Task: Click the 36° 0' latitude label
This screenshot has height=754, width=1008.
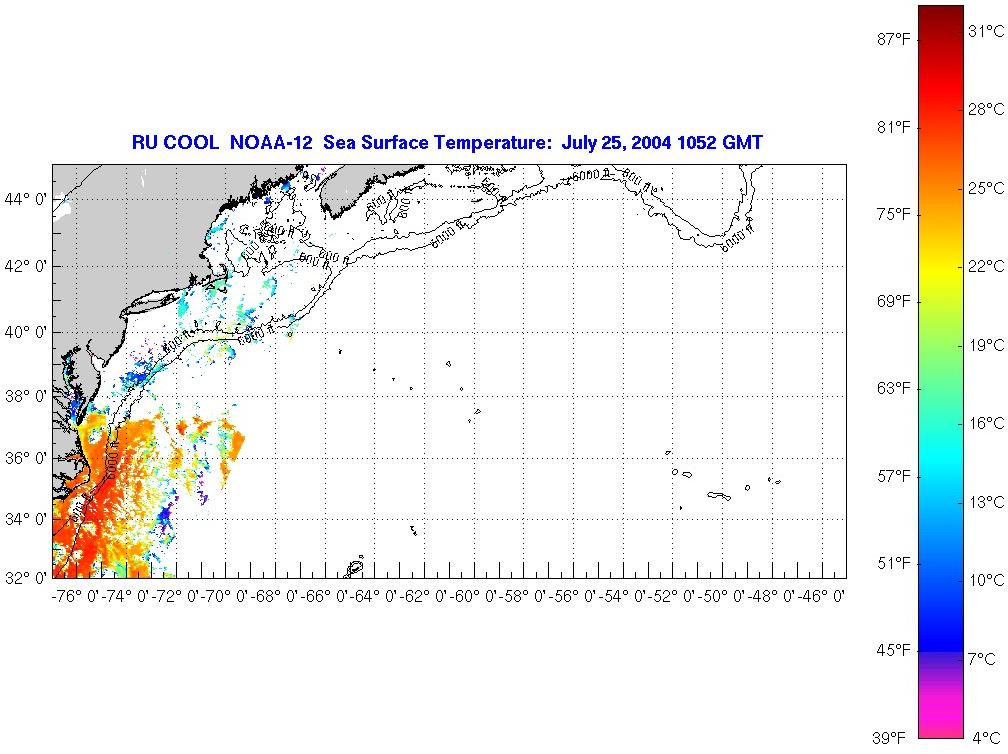Action: 25,458
